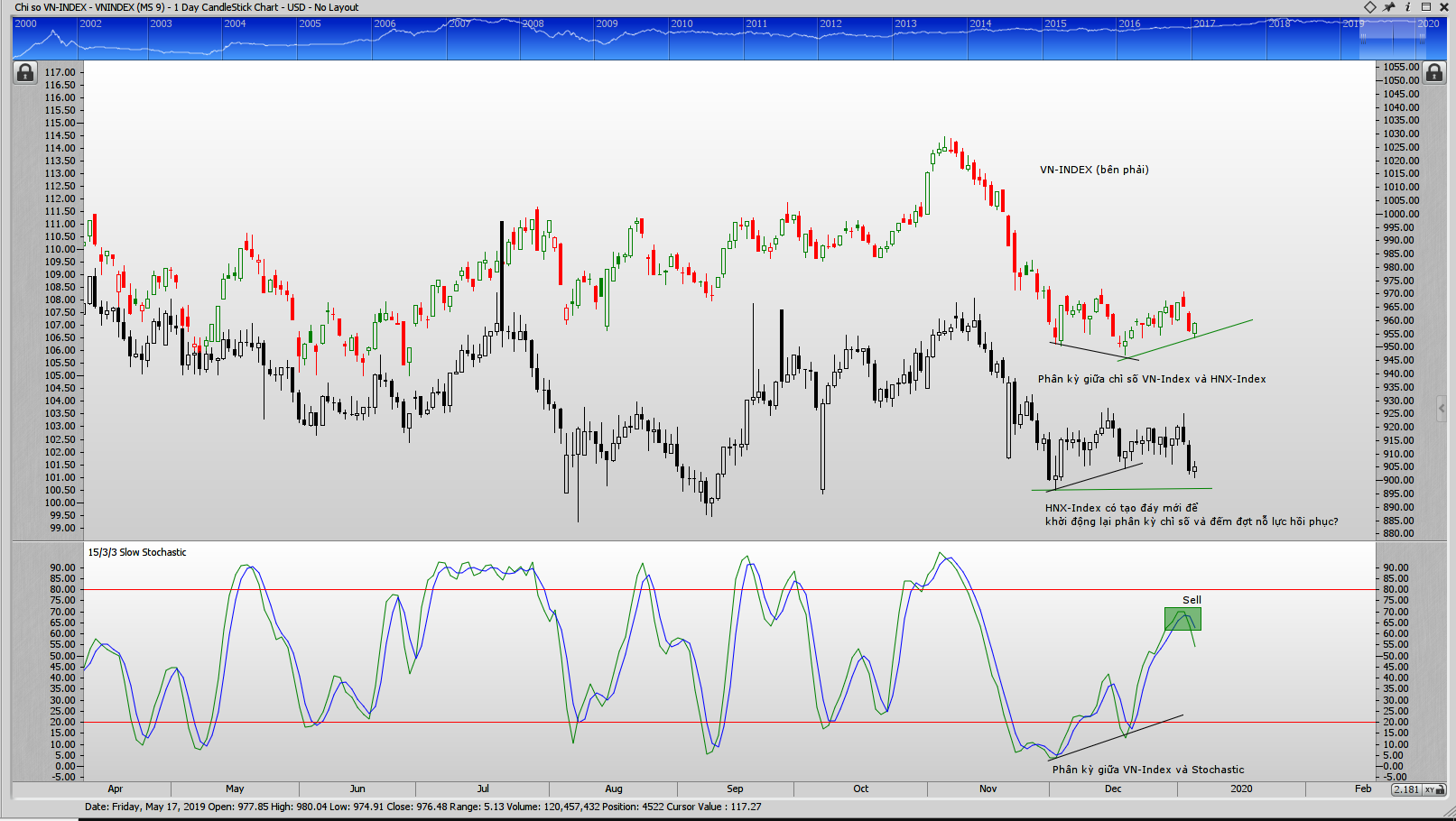Click the Aug label on date axis
The image size is (1456, 821).
[614, 789]
